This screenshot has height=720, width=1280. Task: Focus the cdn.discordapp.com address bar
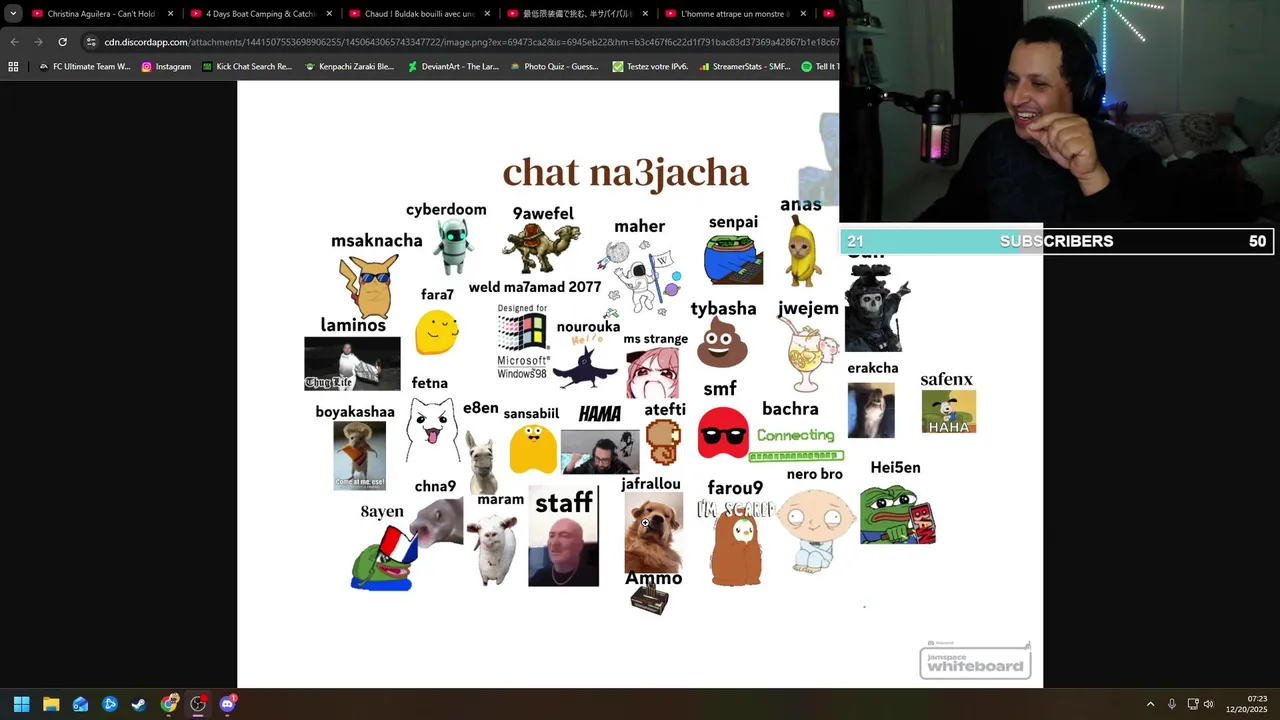click(470, 42)
